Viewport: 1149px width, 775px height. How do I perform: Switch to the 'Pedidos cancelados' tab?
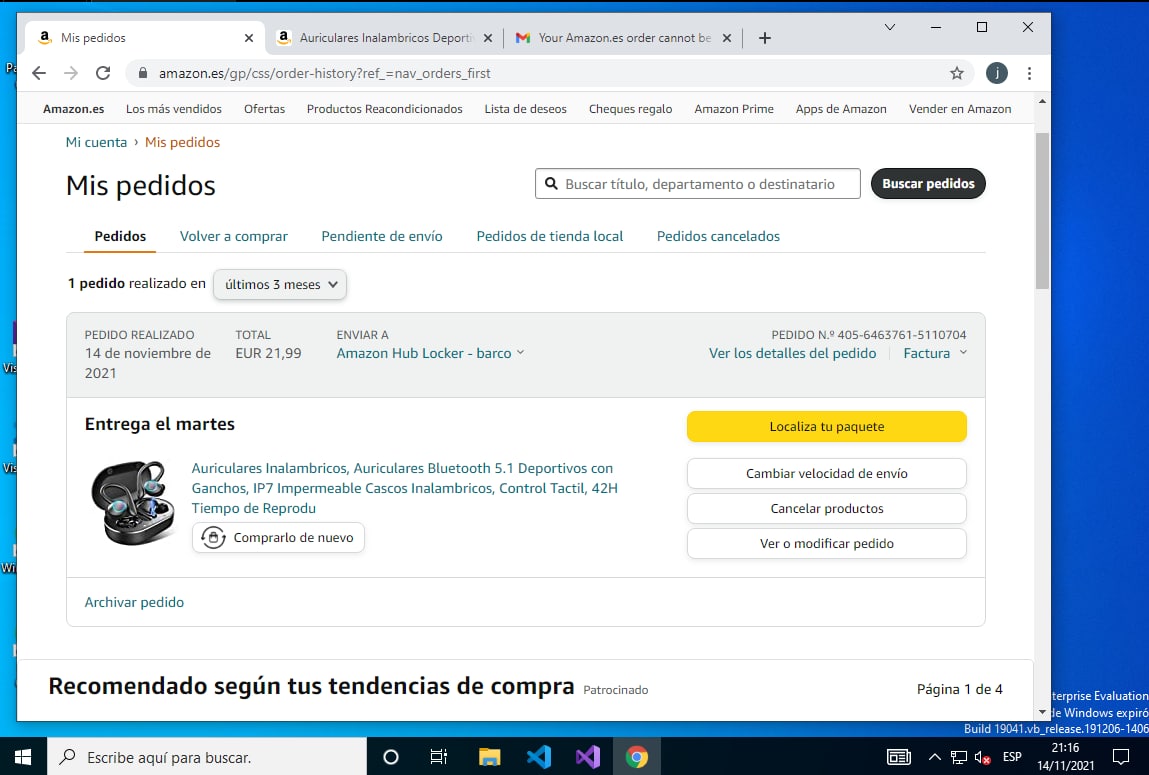coord(718,236)
